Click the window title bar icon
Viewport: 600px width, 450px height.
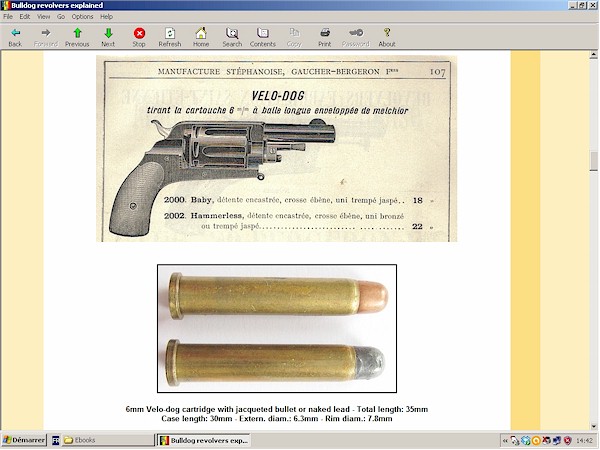tap(5, 5)
